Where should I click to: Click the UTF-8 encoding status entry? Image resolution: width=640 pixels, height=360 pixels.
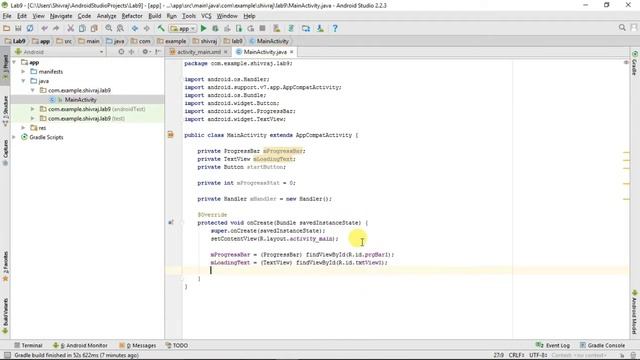click(x=538, y=355)
